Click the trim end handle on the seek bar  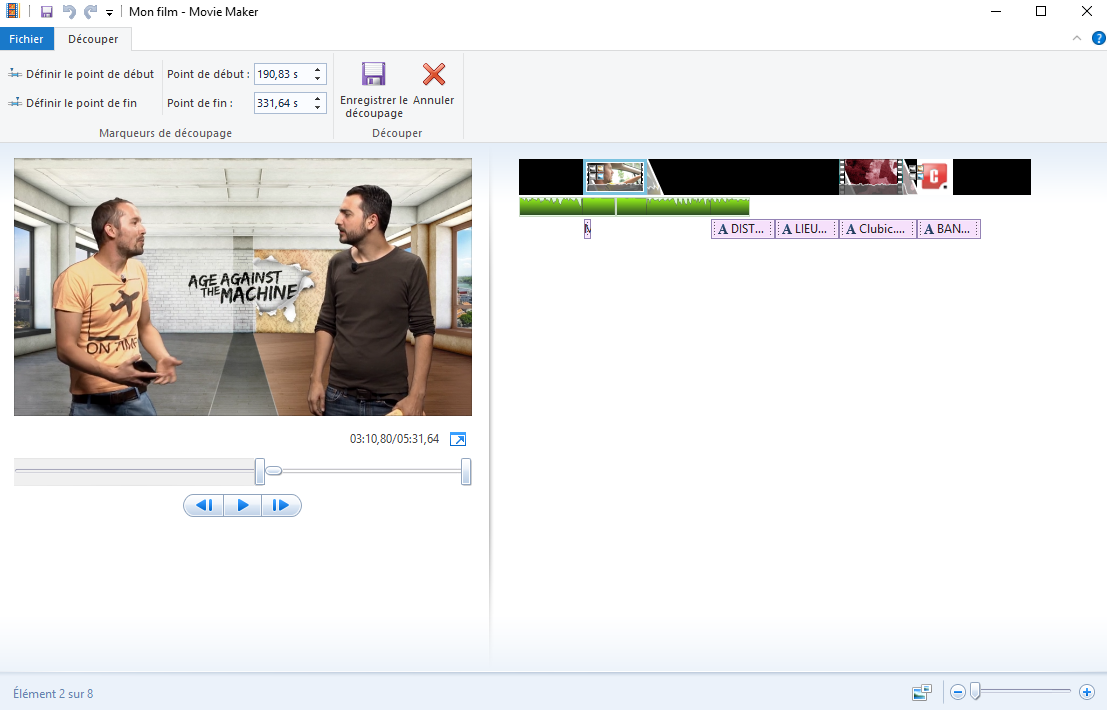coord(466,471)
